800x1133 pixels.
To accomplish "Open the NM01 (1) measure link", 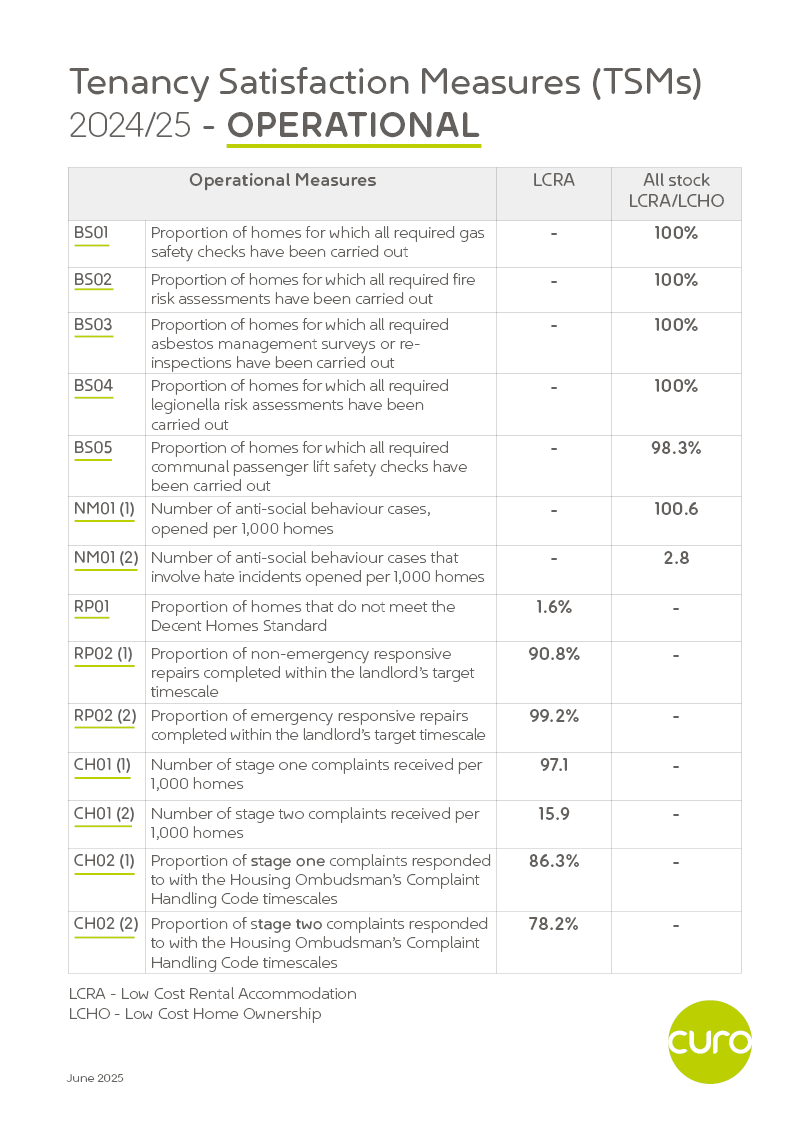I will pos(104,509).
